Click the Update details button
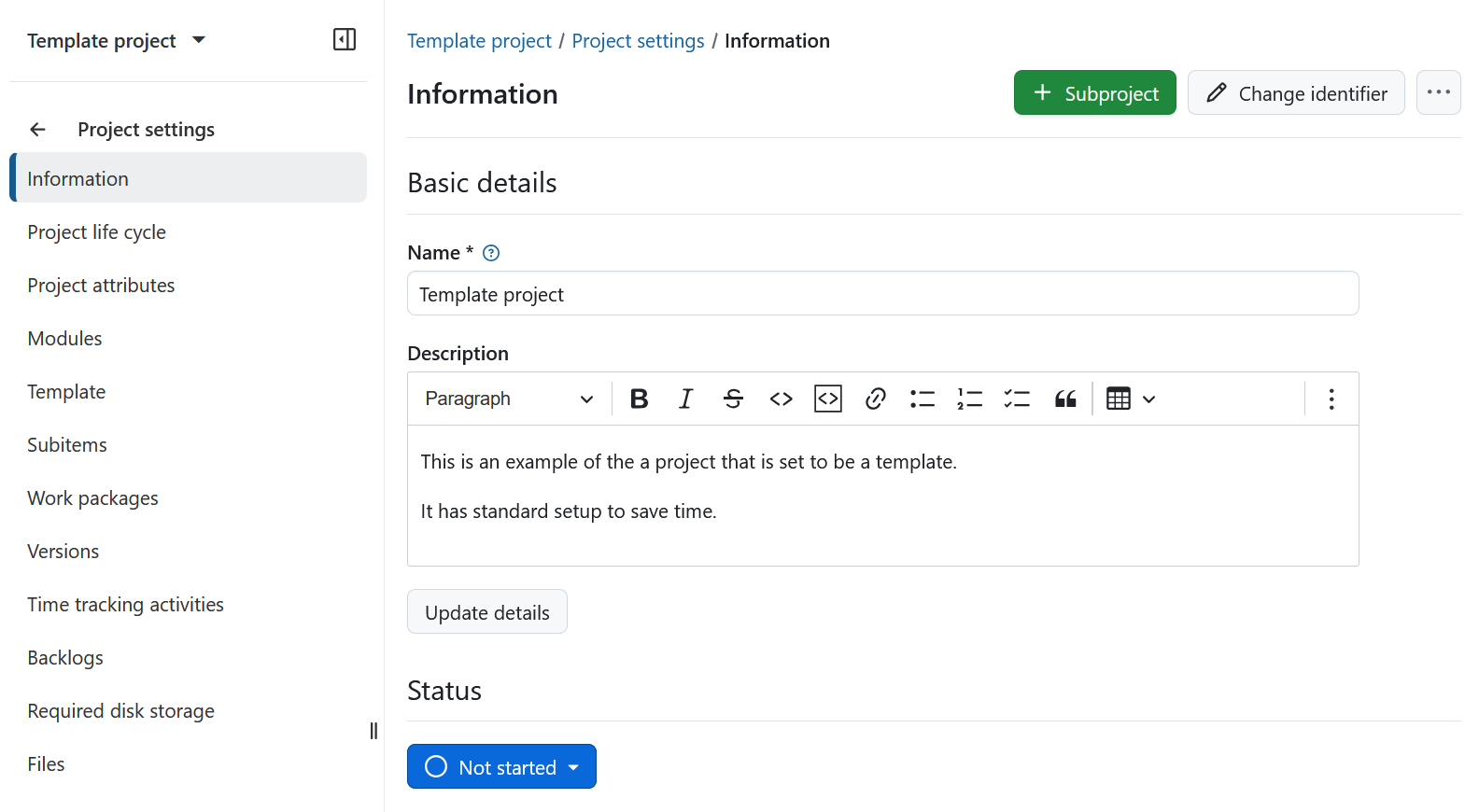 point(486,612)
